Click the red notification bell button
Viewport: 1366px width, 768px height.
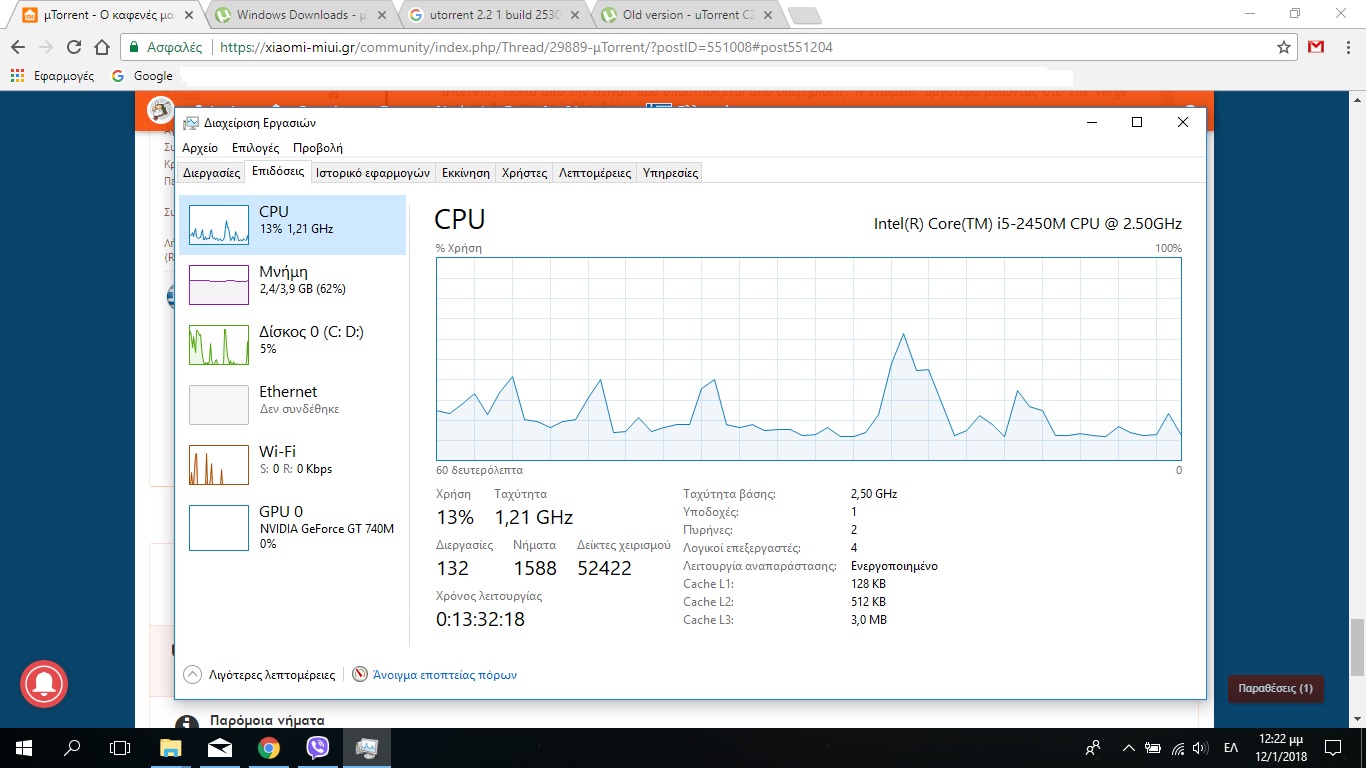click(x=43, y=685)
